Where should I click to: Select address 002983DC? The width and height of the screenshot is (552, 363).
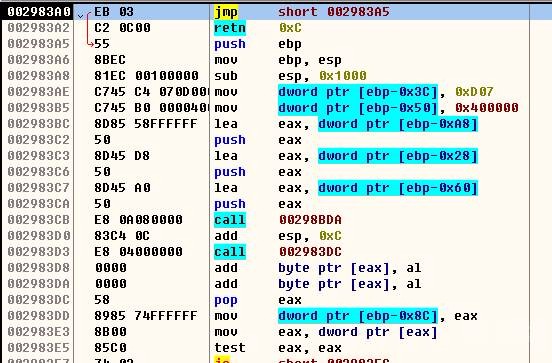(39, 300)
